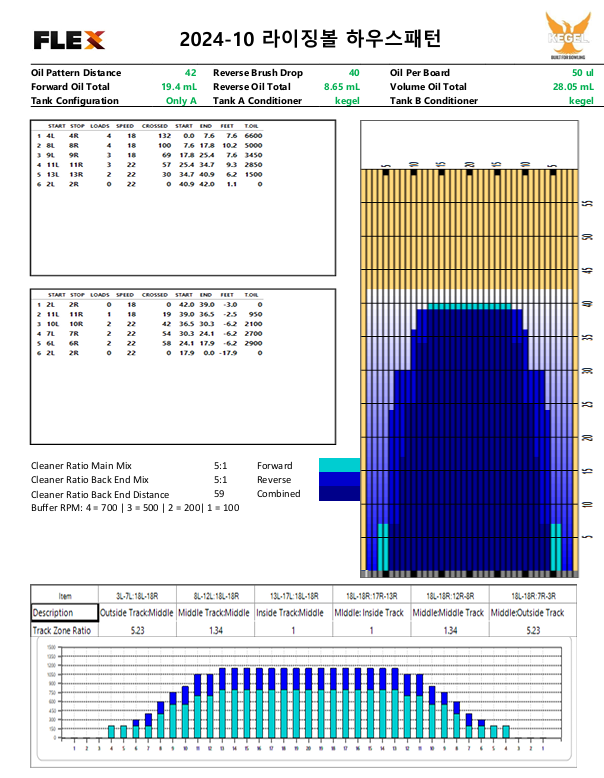Select the forward CROSSED value 132
Image resolution: width=604 pixels, height=778 pixels.
tap(164, 135)
